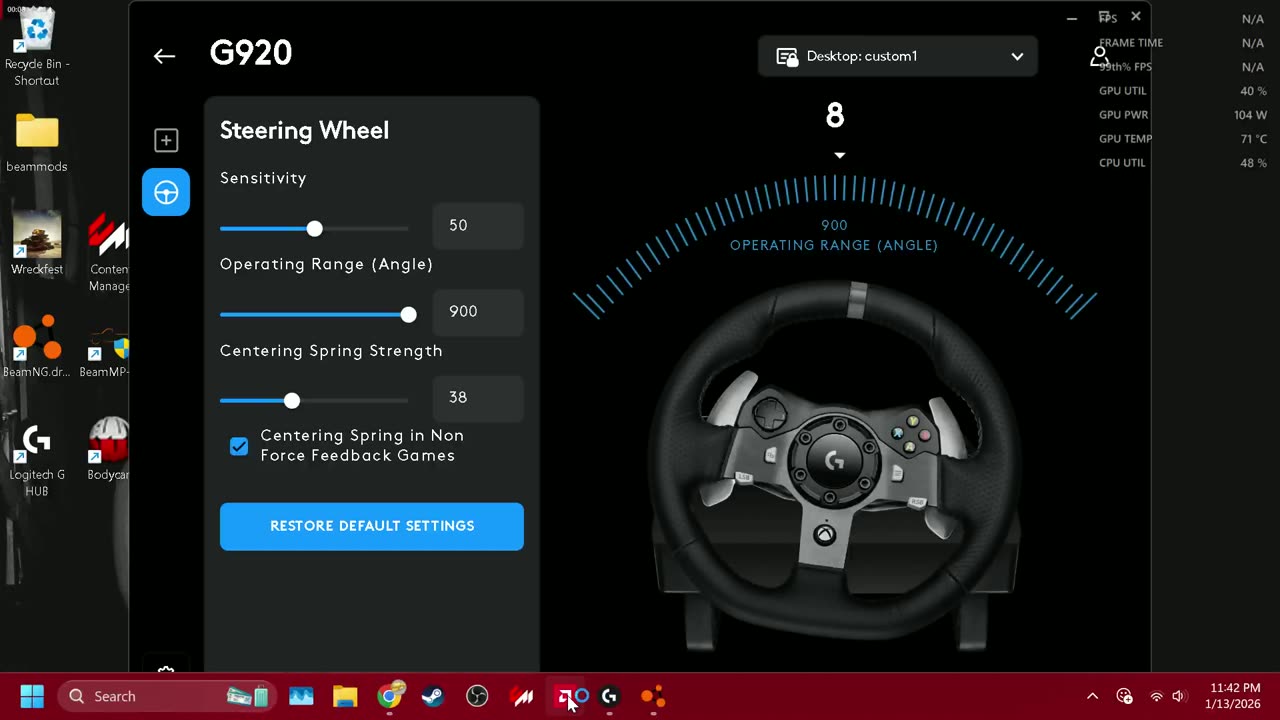
Task: Select the Bodycam desktop shortcut
Action: (108, 448)
